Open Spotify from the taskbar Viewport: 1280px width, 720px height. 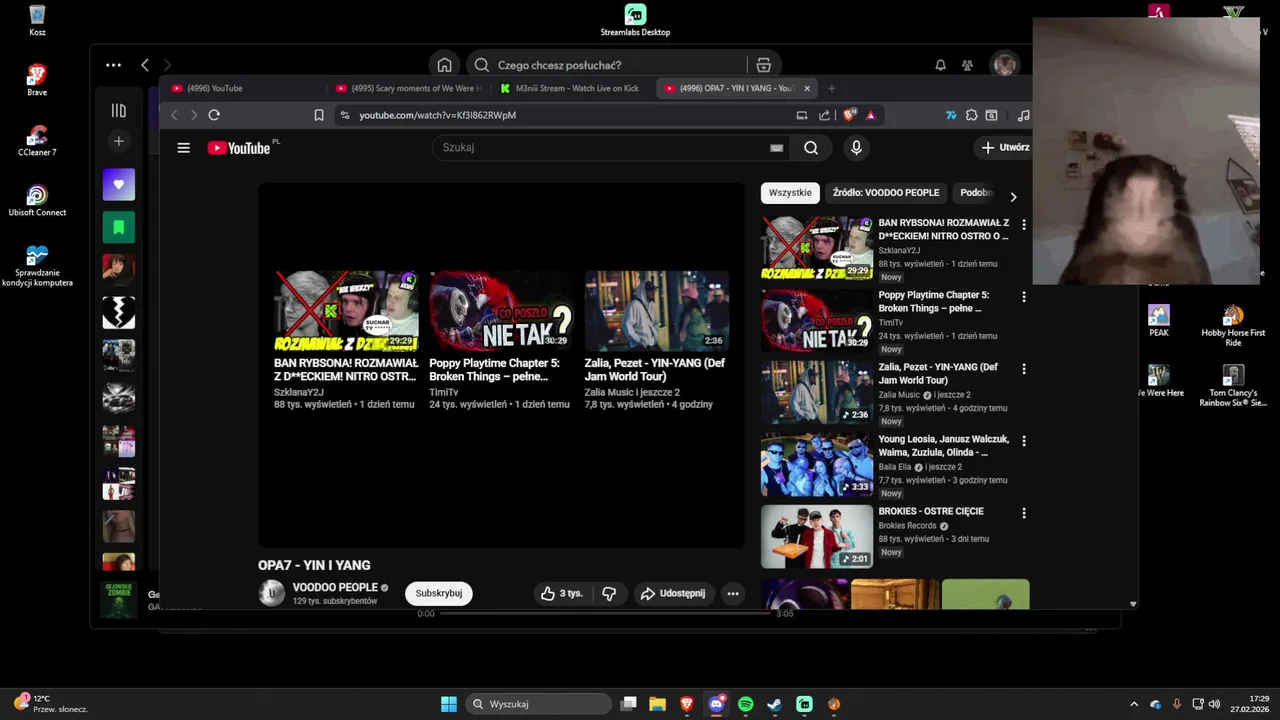coord(745,704)
